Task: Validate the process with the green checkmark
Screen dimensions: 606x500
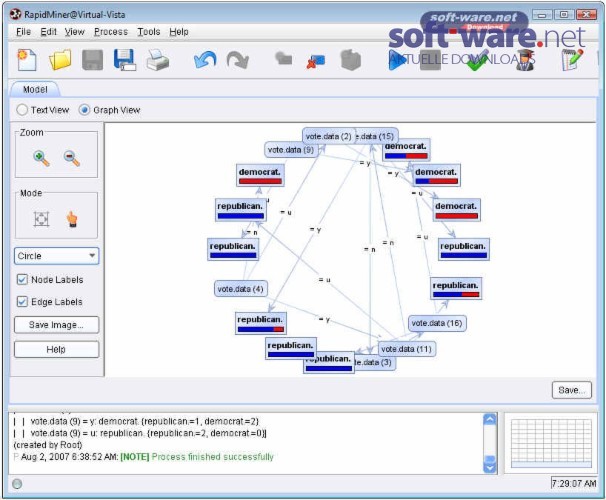Action: click(x=477, y=62)
